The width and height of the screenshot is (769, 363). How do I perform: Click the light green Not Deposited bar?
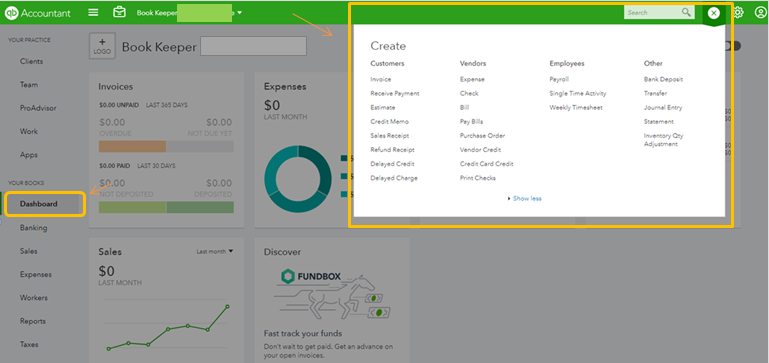coord(133,207)
